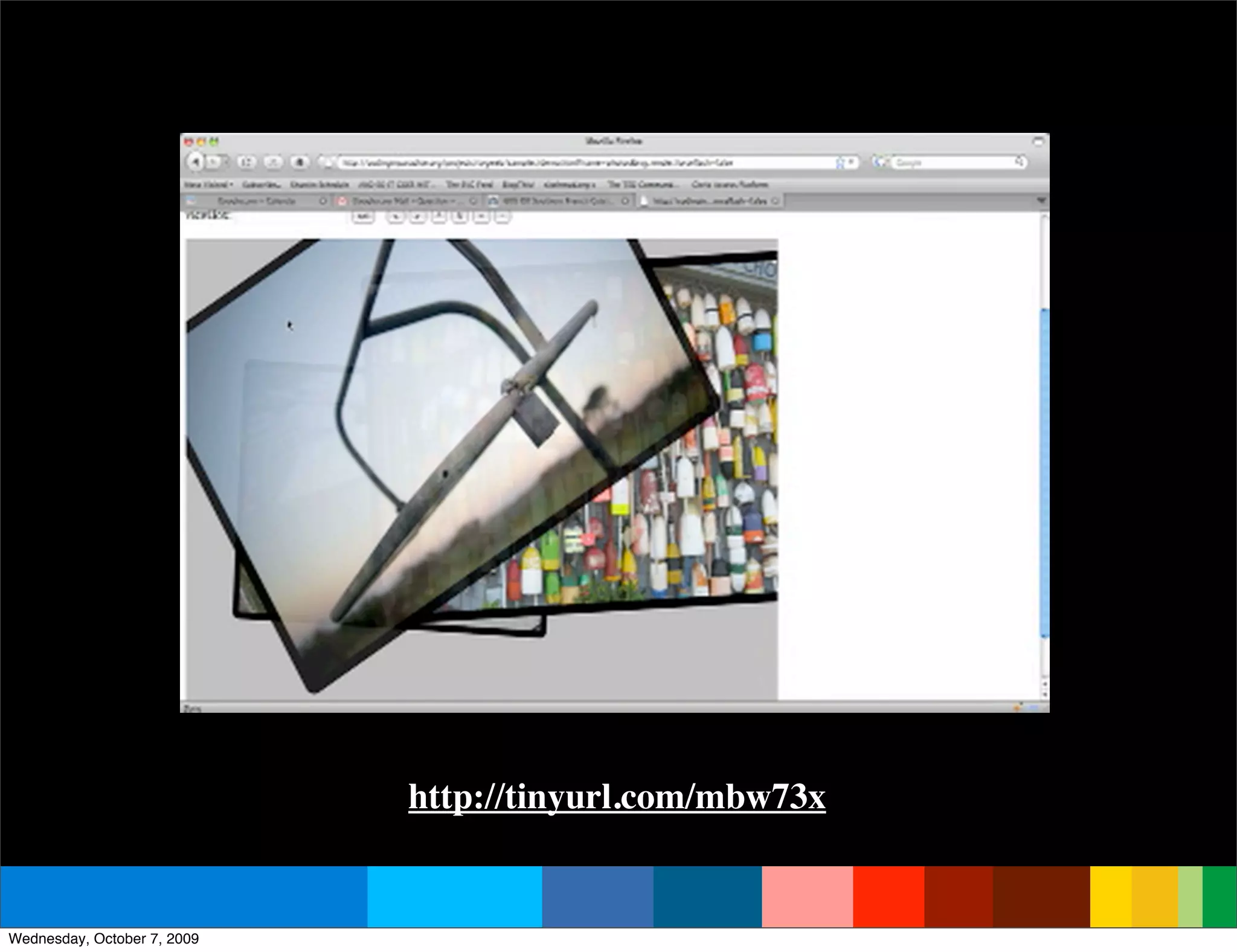Click the browser forward arrow button
1237x952 pixels.
pyautogui.click(x=213, y=162)
